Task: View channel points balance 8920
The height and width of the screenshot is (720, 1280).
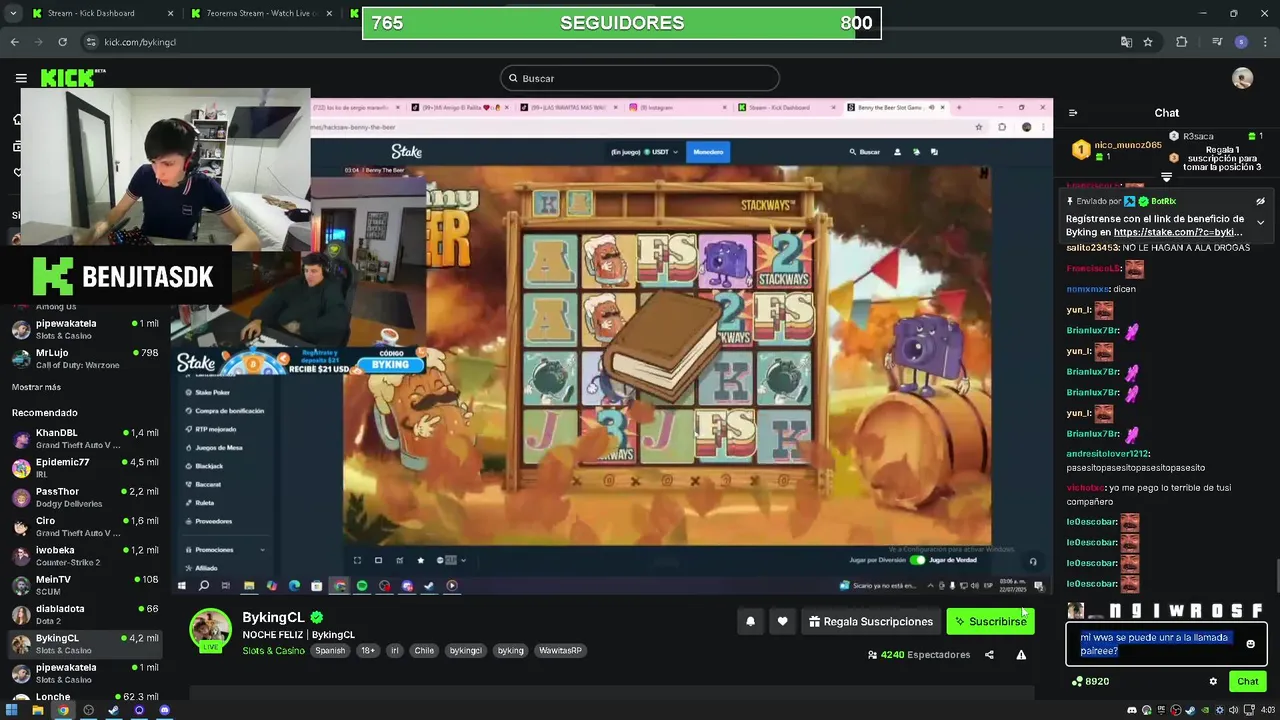Action: [x=1090, y=681]
